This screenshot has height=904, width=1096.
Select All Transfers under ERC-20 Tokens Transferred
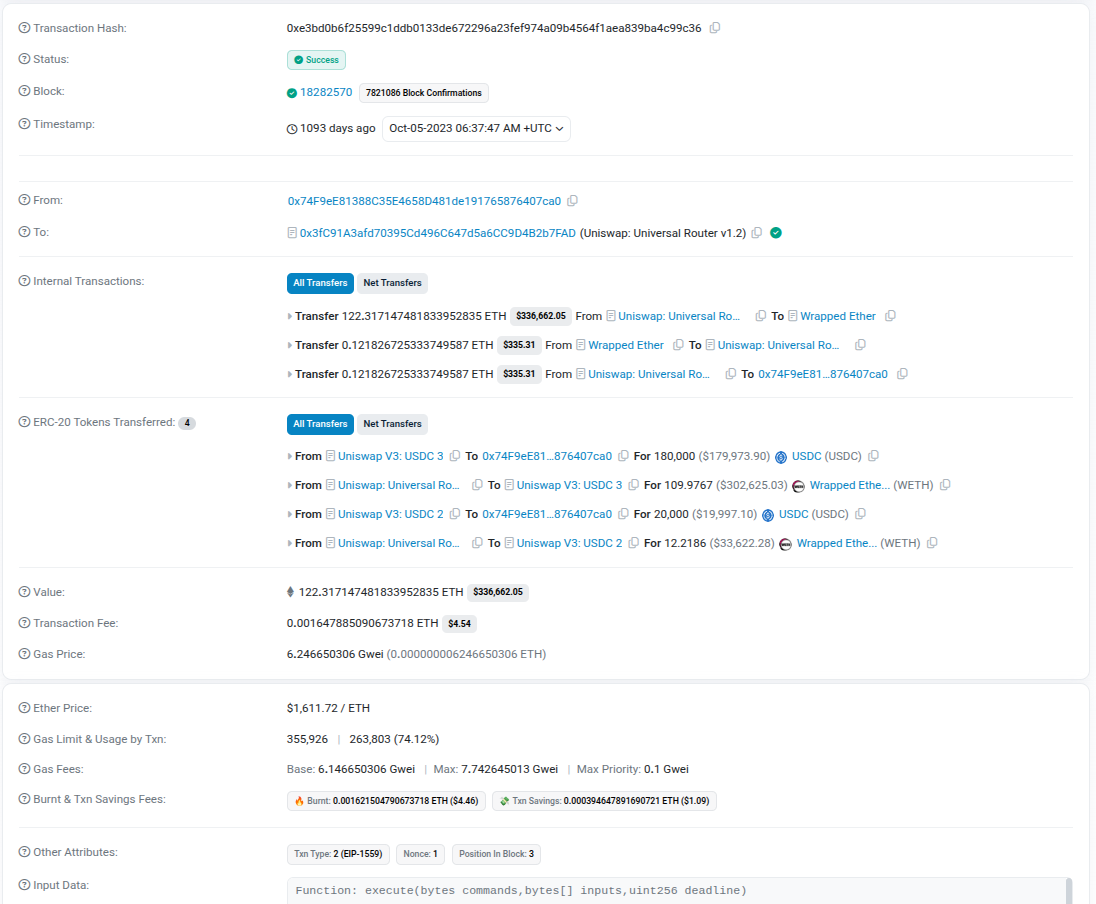click(x=320, y=424)
